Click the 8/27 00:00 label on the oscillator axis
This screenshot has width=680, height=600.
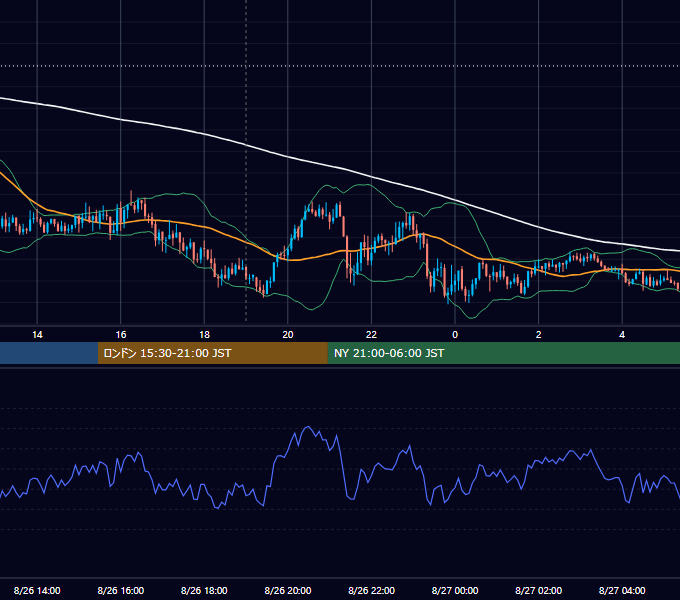455,590
